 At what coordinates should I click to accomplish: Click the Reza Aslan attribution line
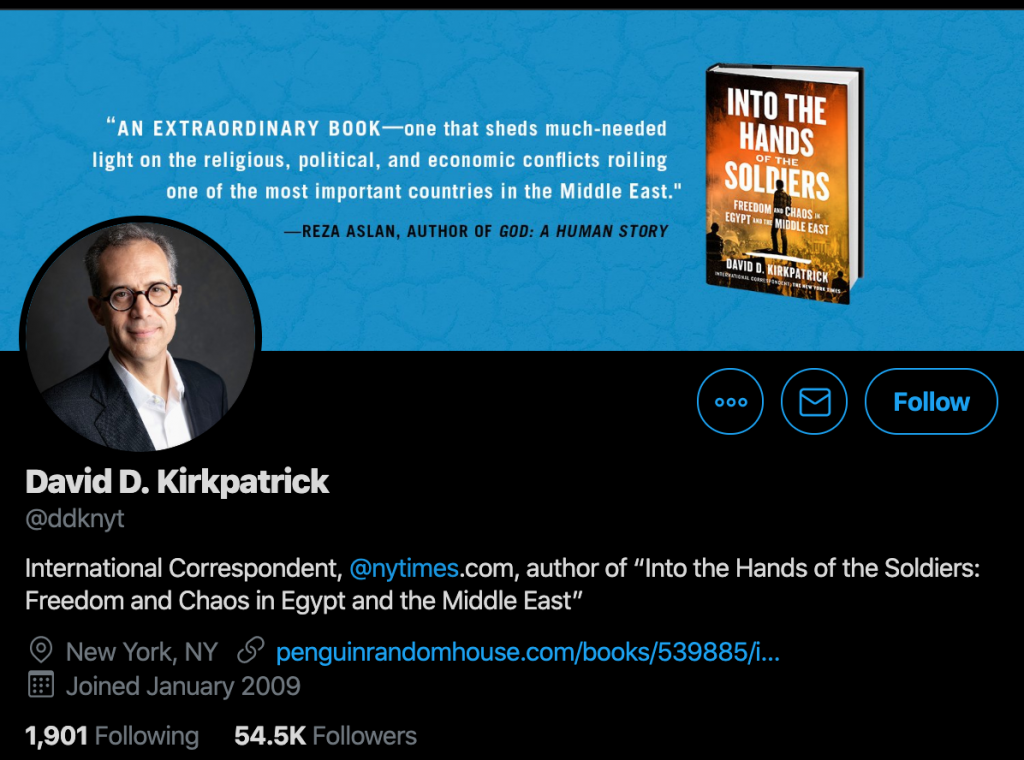(x=476, y=231)
